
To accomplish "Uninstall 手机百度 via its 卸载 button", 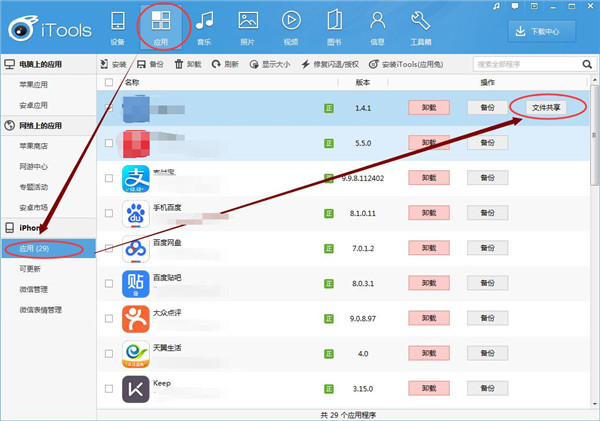I will coord(429,213).
